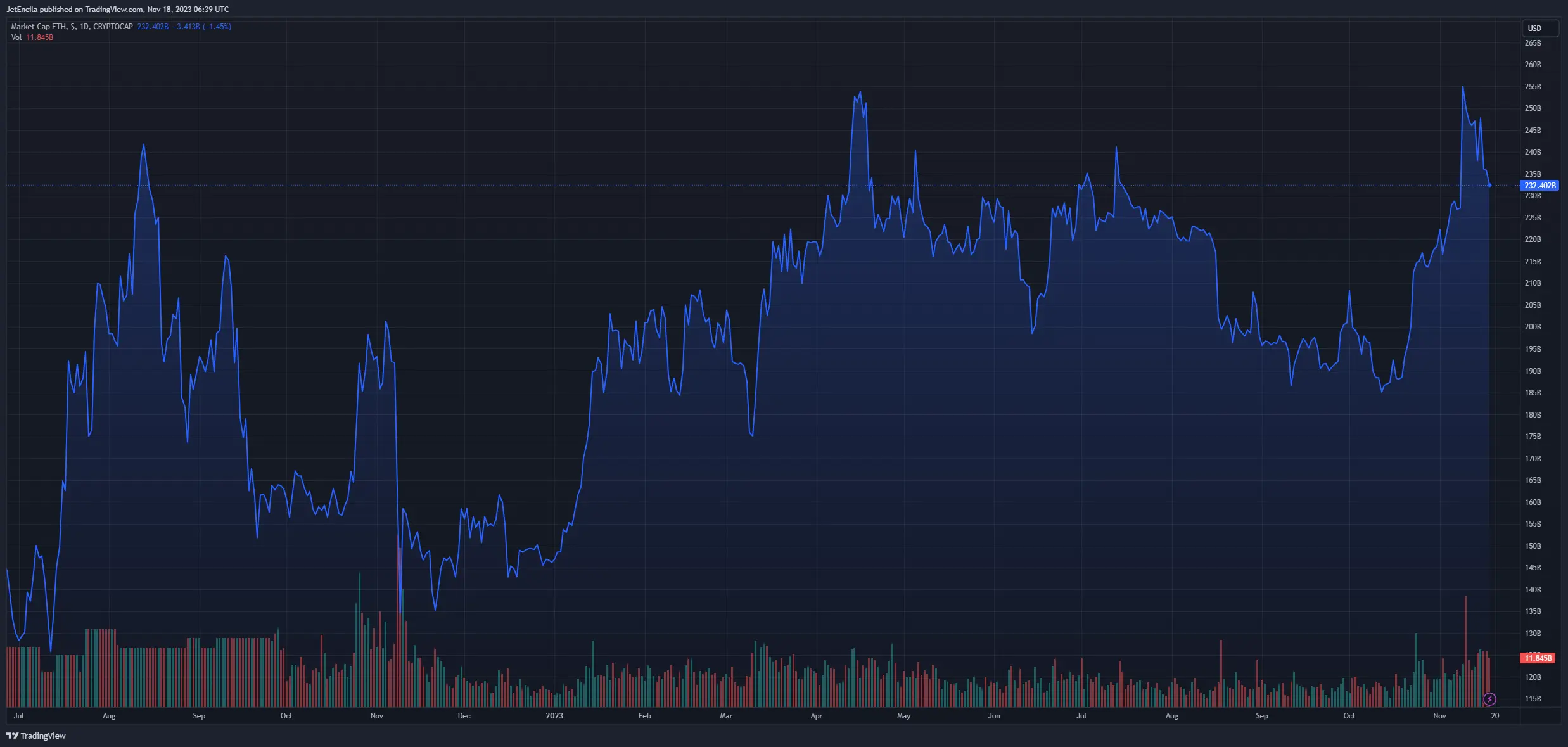The width and height of the screenshot is (1568, 747).
Task: Click the 115B label on price scale
Action: [1533, 699]
